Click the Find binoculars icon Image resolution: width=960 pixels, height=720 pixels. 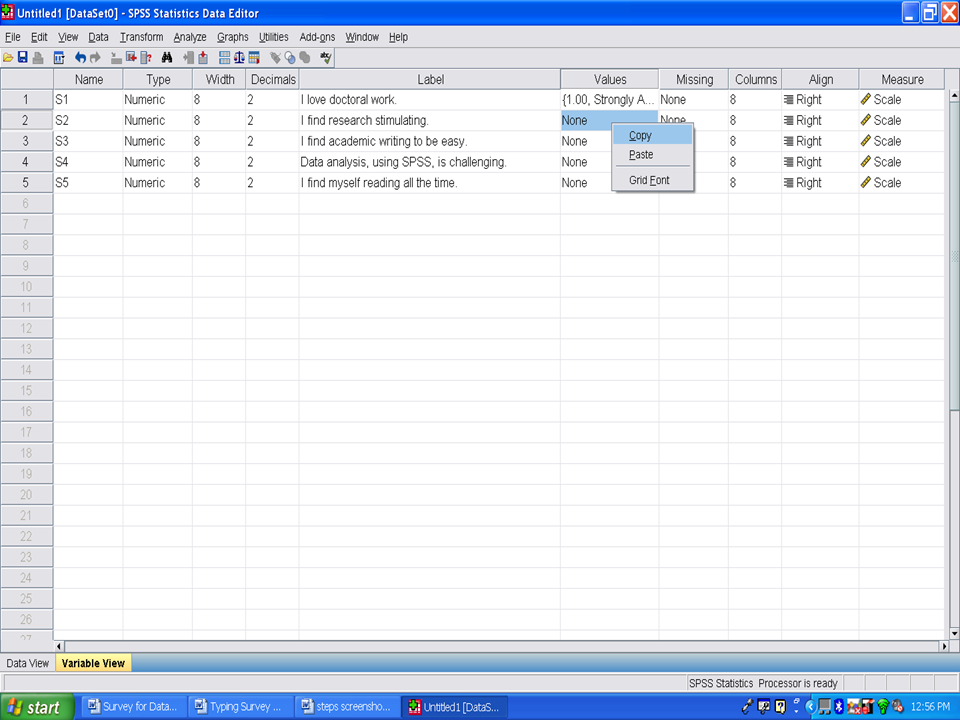(168, 58)
